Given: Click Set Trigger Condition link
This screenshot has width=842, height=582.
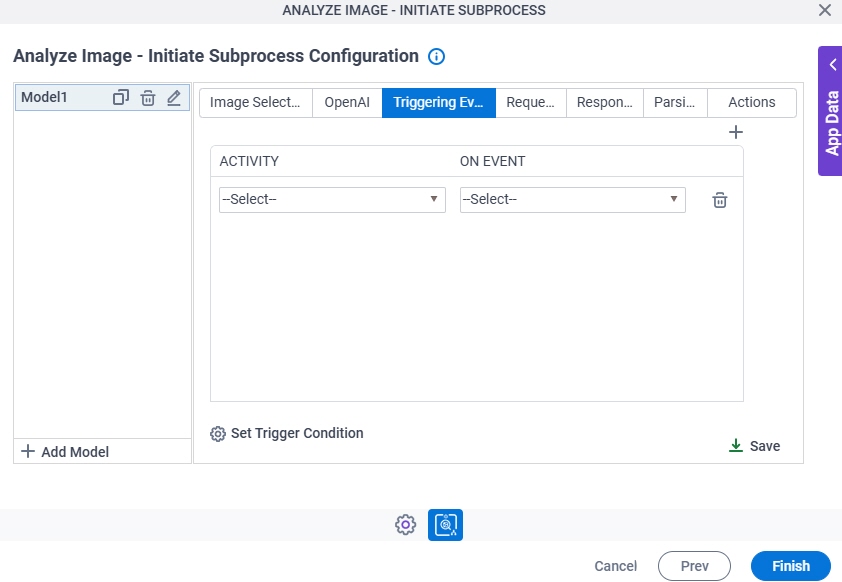Looking at the screenshot, I should point(297,433).
